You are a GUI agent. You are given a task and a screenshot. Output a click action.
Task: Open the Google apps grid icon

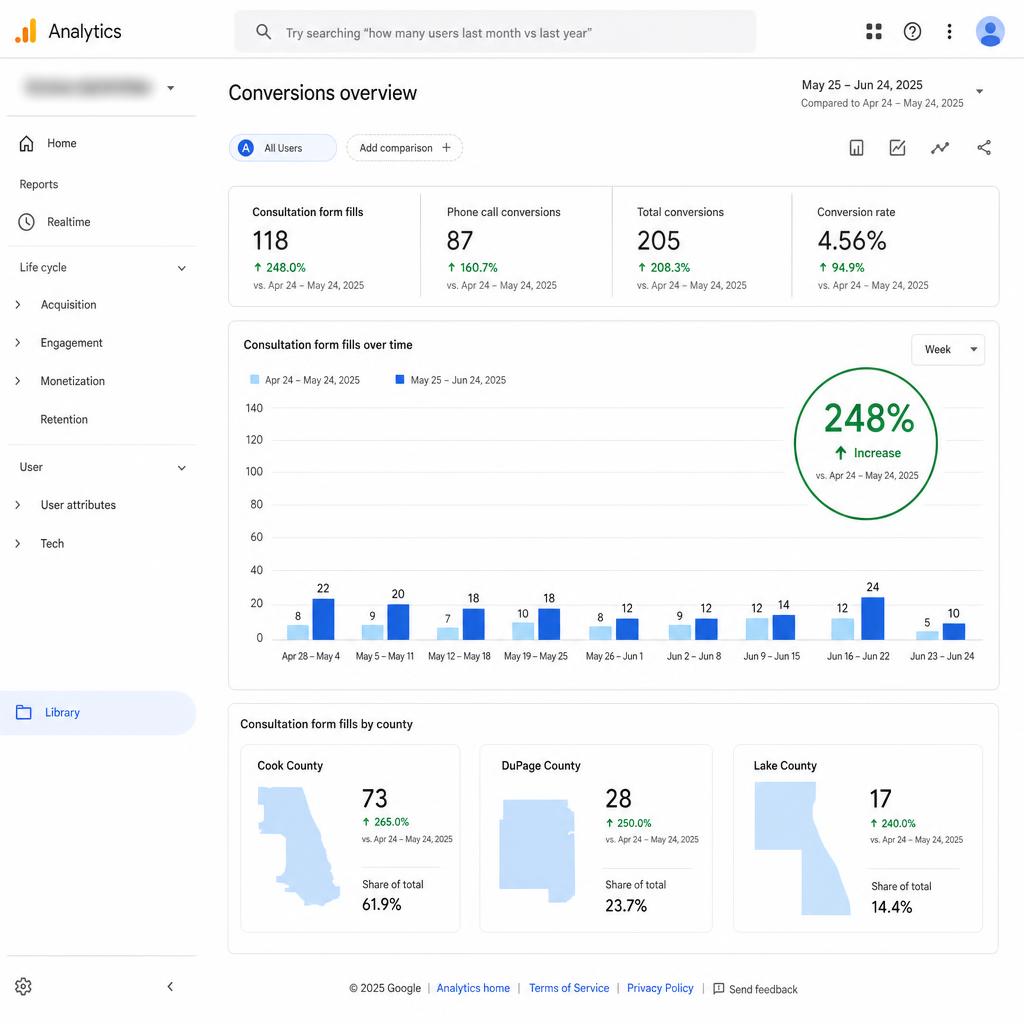tap(873, 31)
